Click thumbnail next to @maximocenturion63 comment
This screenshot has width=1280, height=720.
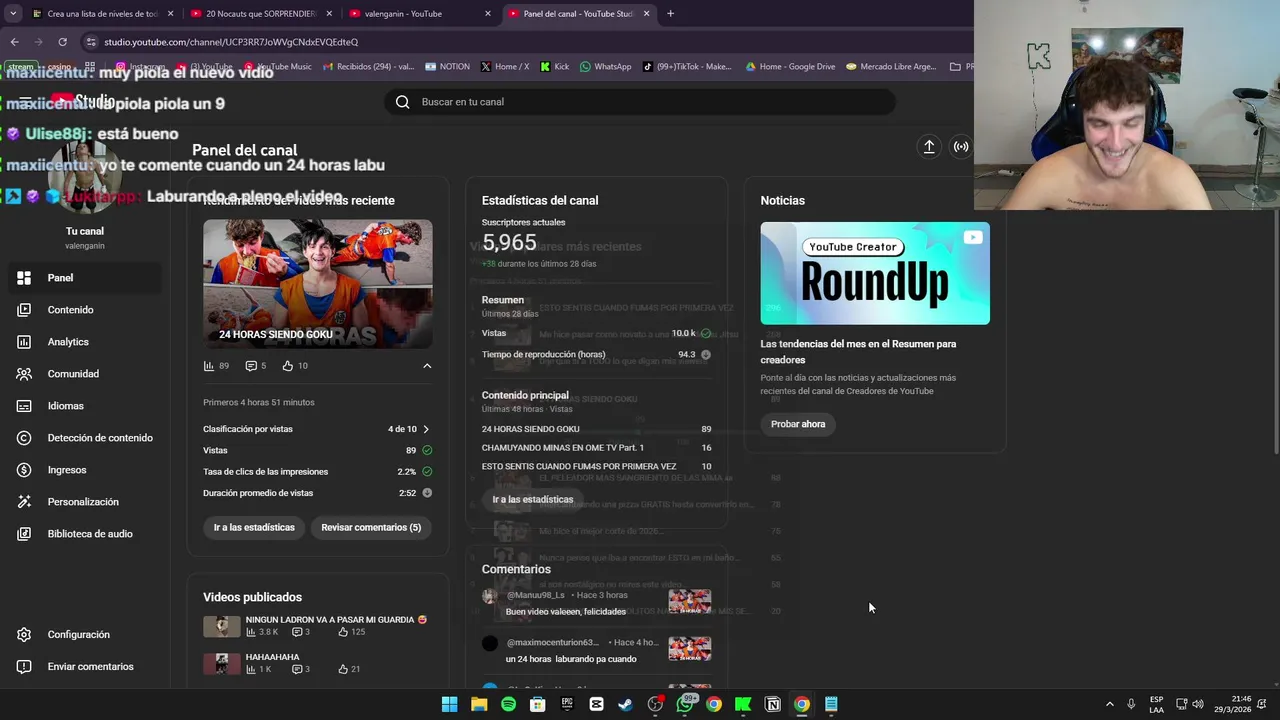point(690,649)
